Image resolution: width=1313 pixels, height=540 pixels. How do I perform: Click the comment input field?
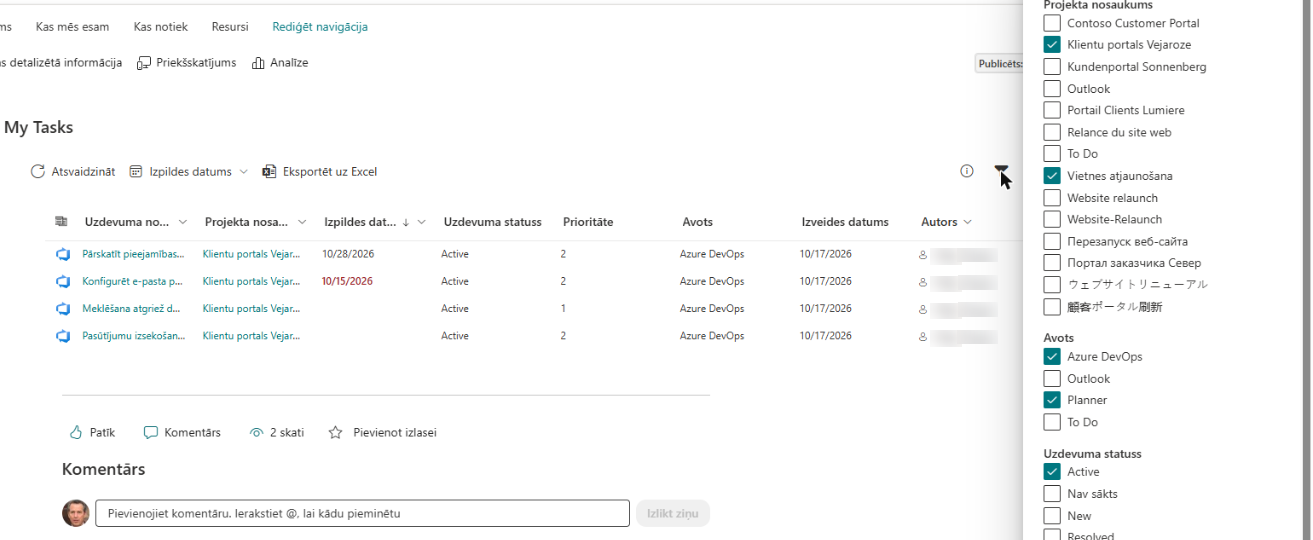pos(362,514)
